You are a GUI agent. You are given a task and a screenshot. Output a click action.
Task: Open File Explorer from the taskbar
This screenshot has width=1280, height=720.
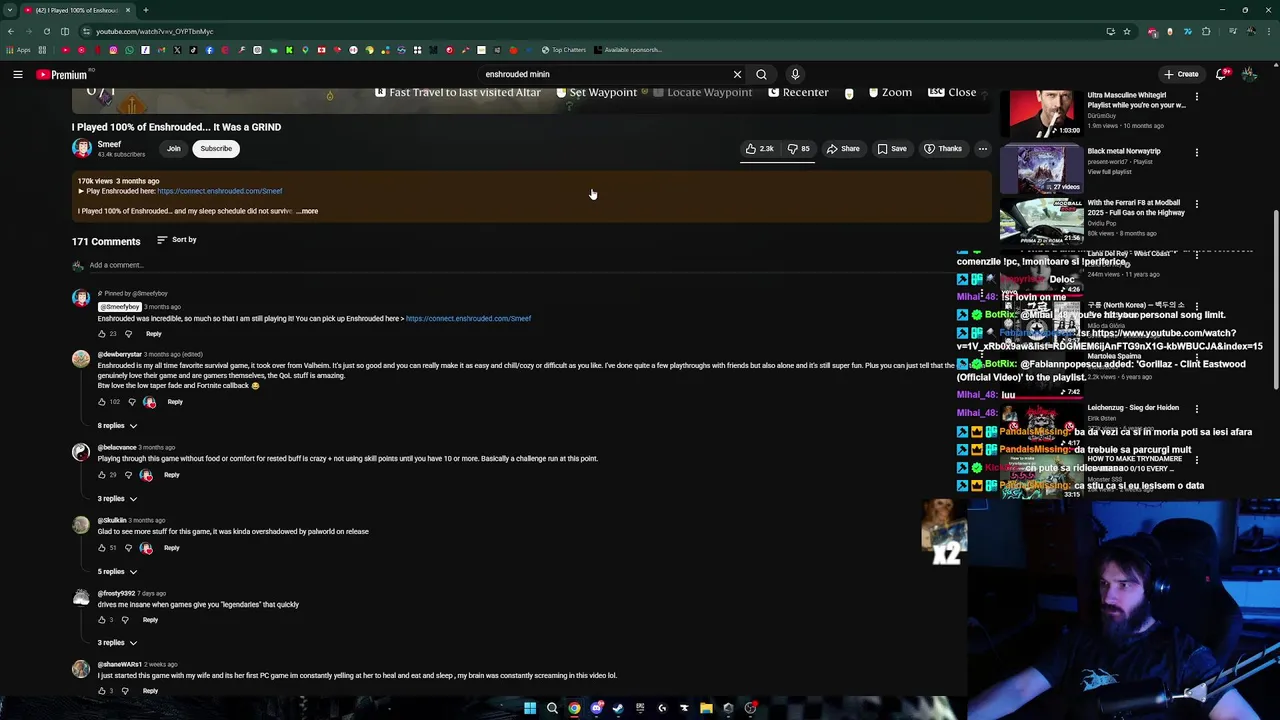[x=706, y=708]
